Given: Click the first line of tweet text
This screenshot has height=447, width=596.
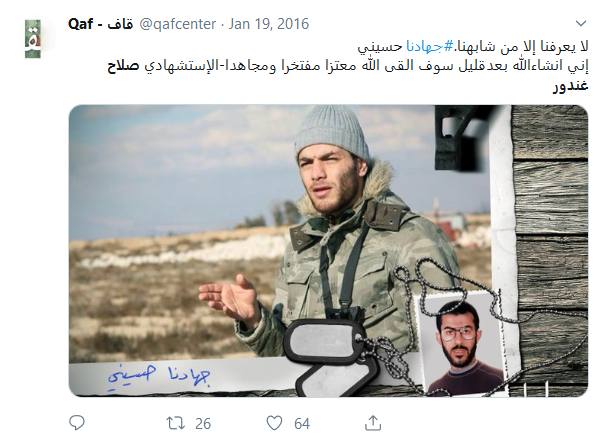Looking at the screenshot, I should (472, 46).
